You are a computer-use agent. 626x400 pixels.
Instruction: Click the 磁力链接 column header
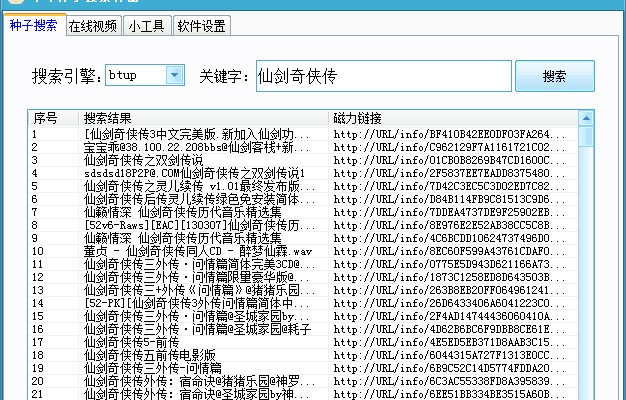coord(450,116)
